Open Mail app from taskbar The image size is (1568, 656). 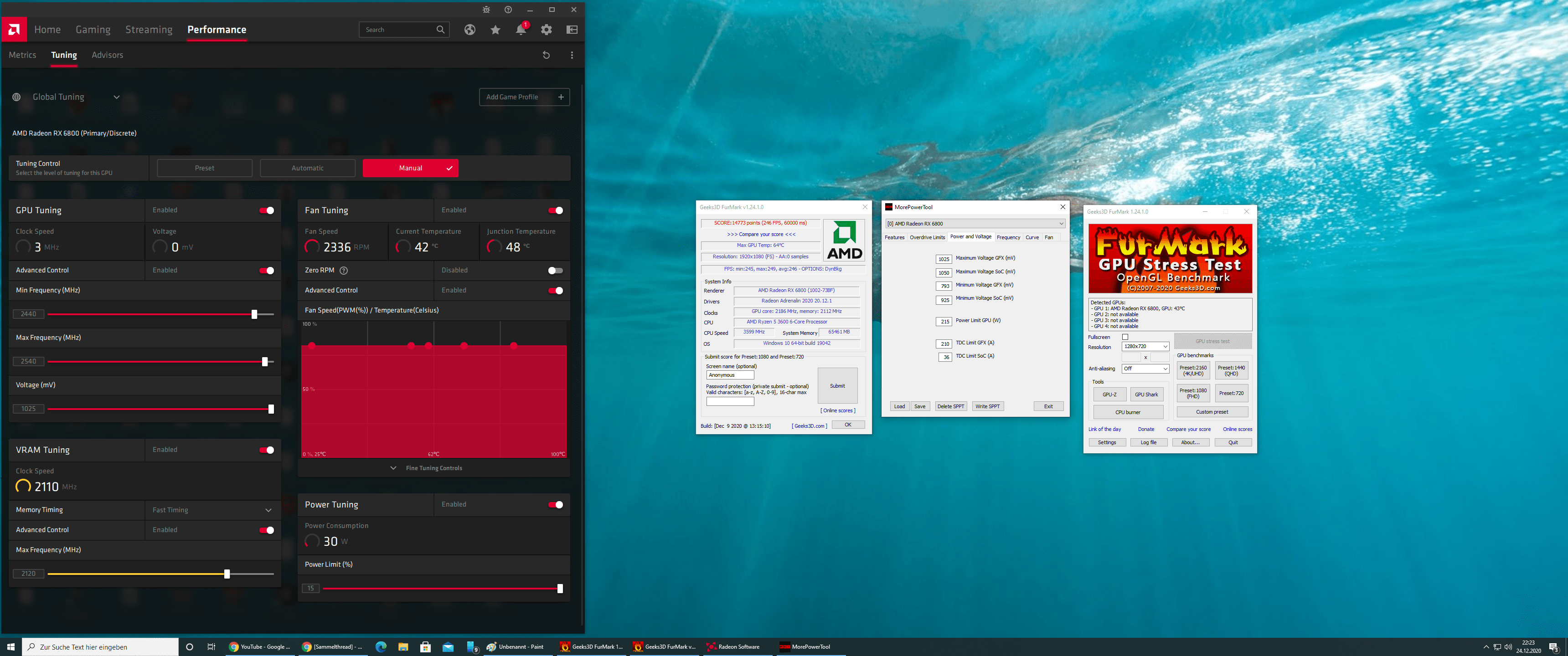coord(448,646)
